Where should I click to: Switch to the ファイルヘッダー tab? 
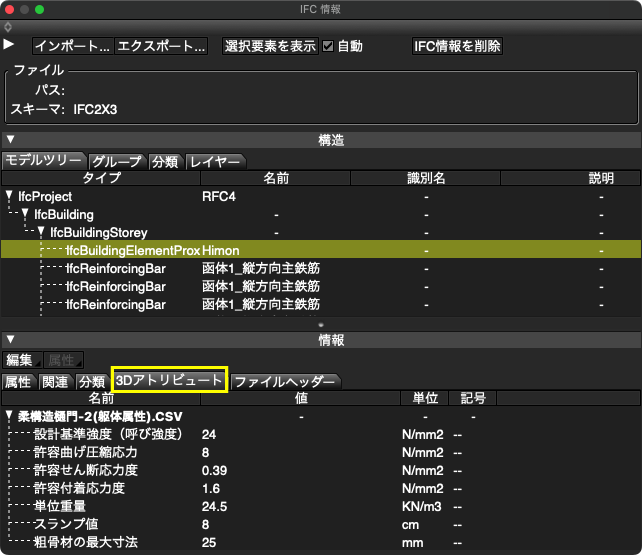(x=284, y=381)
